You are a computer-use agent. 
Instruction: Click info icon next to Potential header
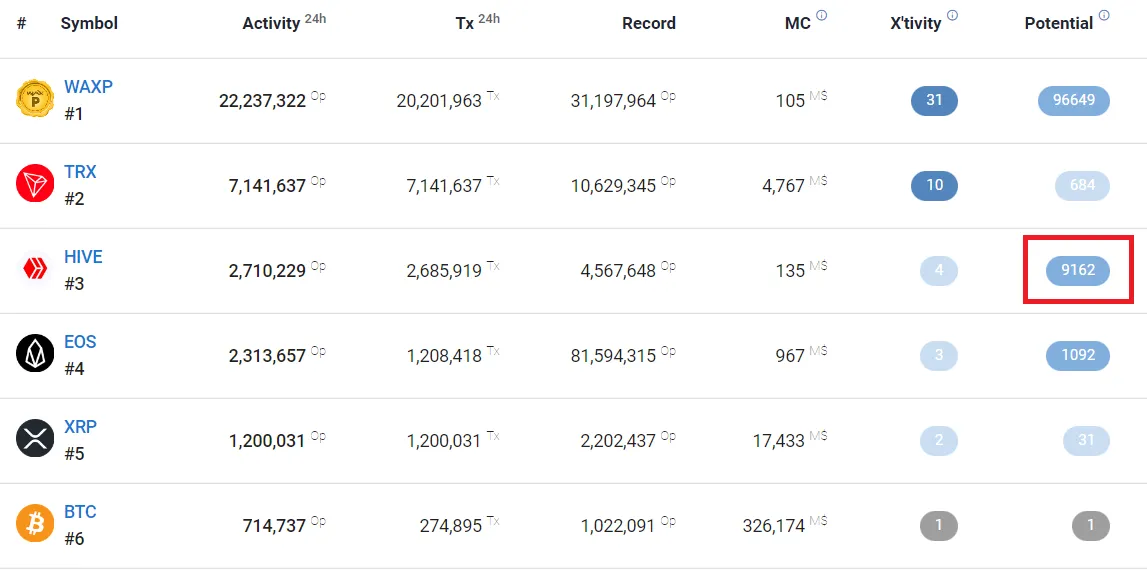1104,15
